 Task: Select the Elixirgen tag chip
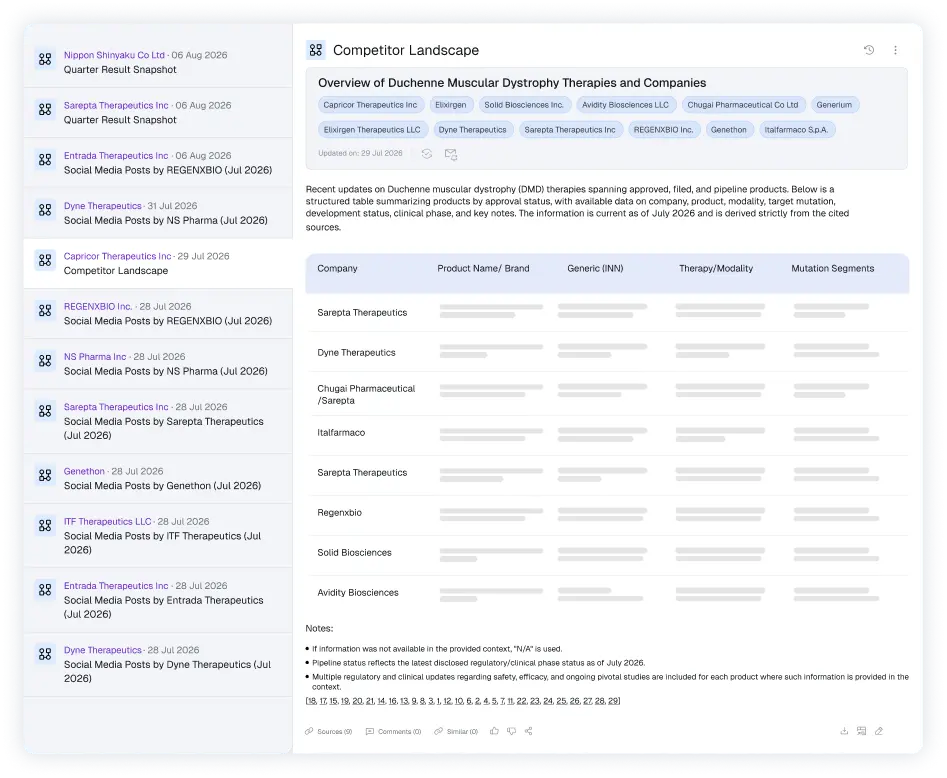pyautogui.click(x=451, y=105)
